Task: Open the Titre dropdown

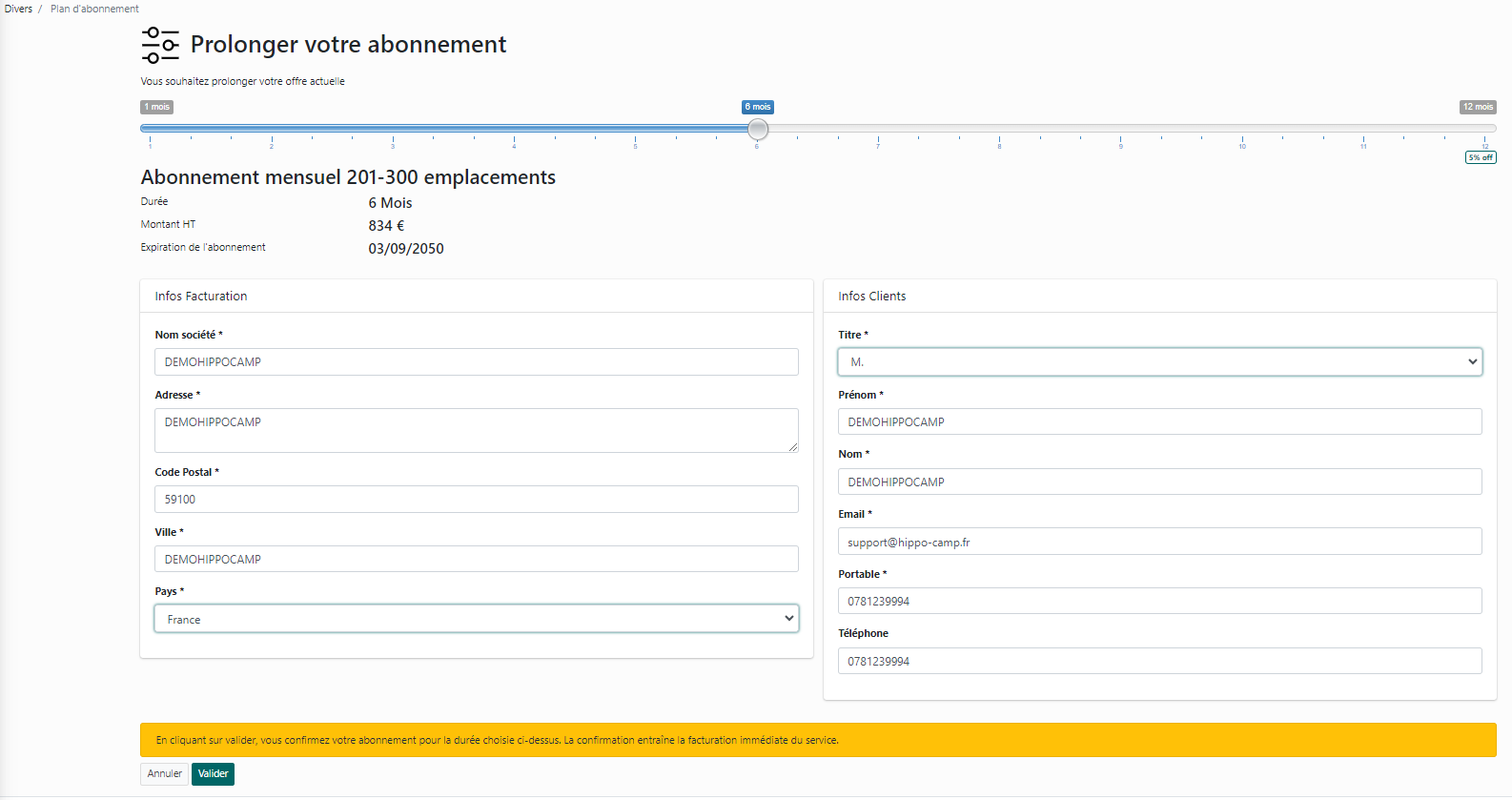Action: 1159,362
